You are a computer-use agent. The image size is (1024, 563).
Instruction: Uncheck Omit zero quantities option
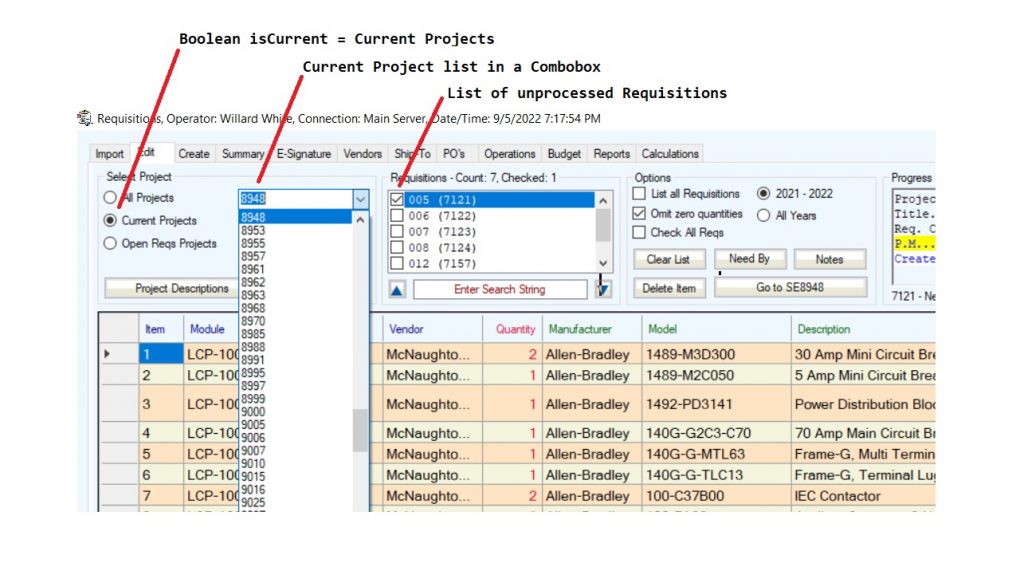[x=640, y=214]
